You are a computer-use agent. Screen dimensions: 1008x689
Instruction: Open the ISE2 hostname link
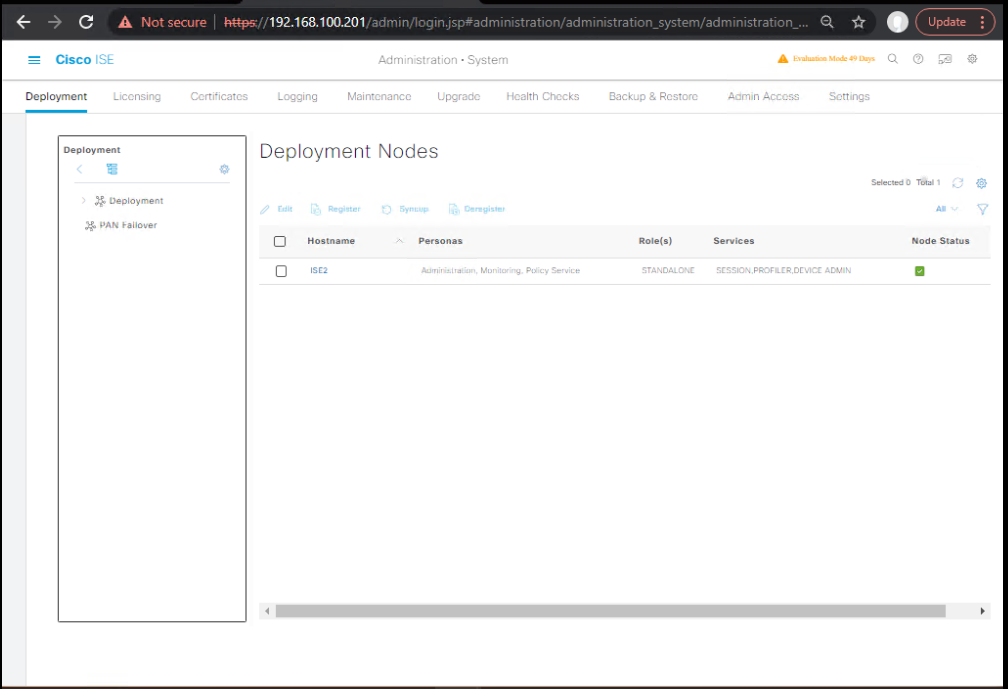319,271
